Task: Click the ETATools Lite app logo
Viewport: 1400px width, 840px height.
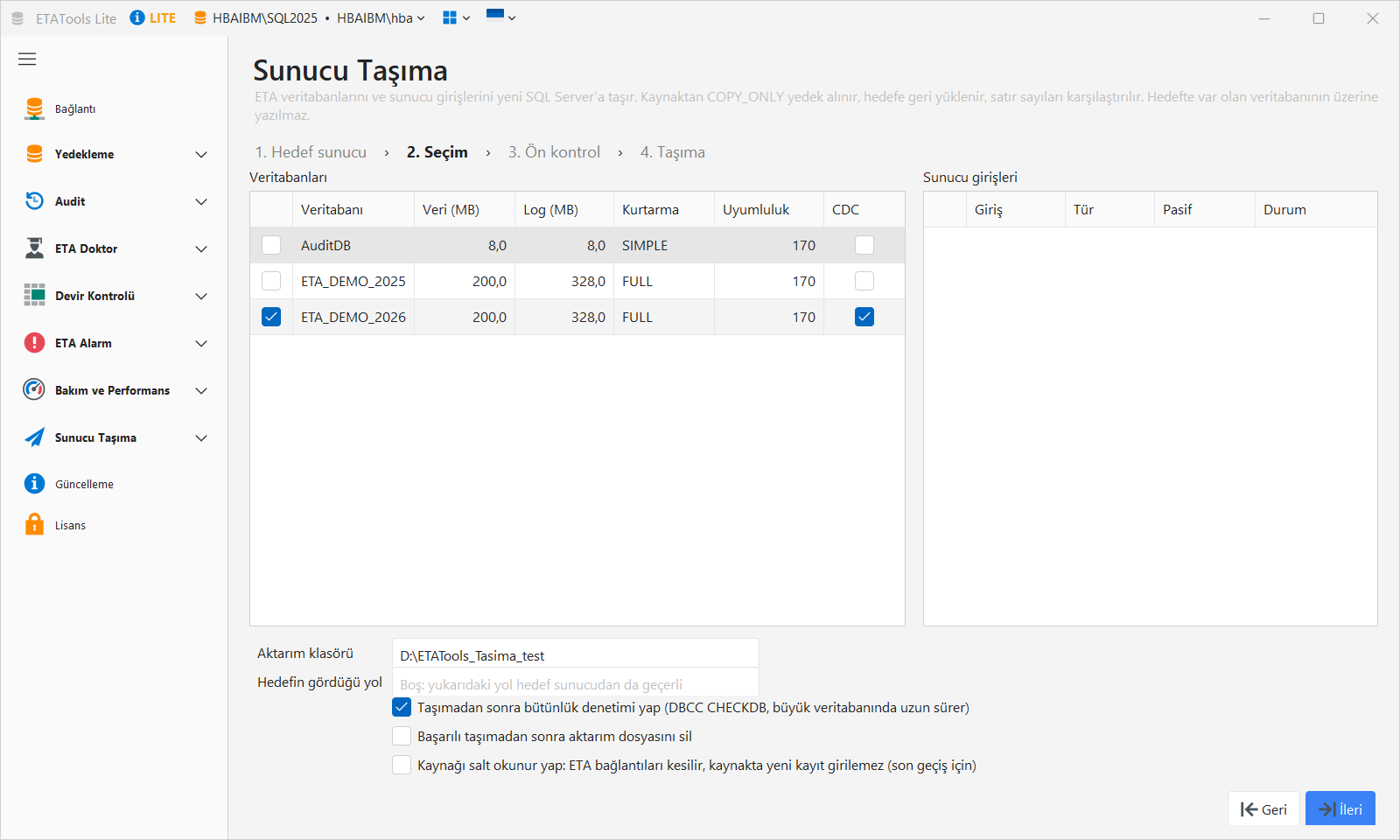Action: pyautogui.click(x=17, y=18)
